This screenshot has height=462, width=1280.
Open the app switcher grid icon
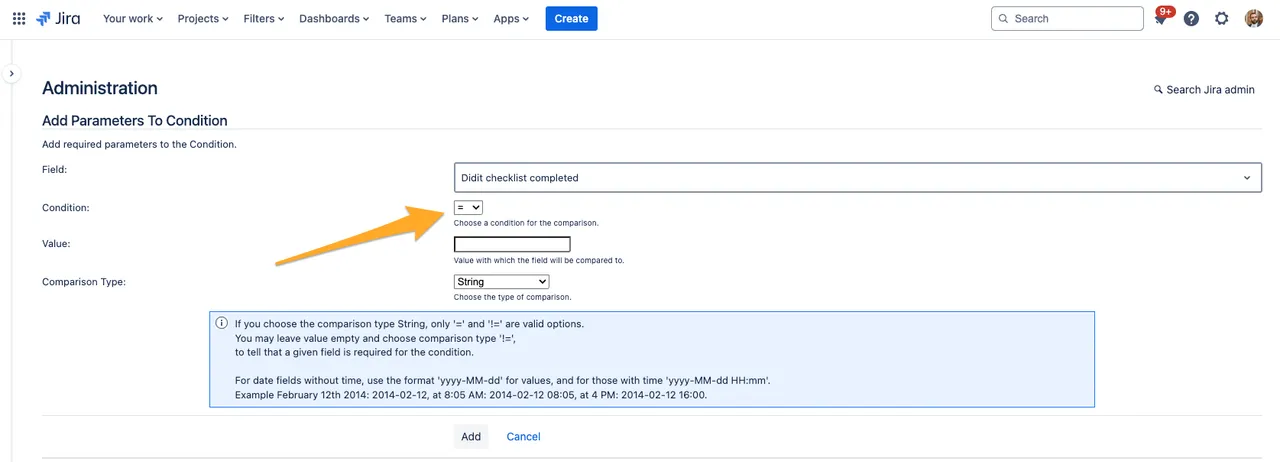point(19,18)
